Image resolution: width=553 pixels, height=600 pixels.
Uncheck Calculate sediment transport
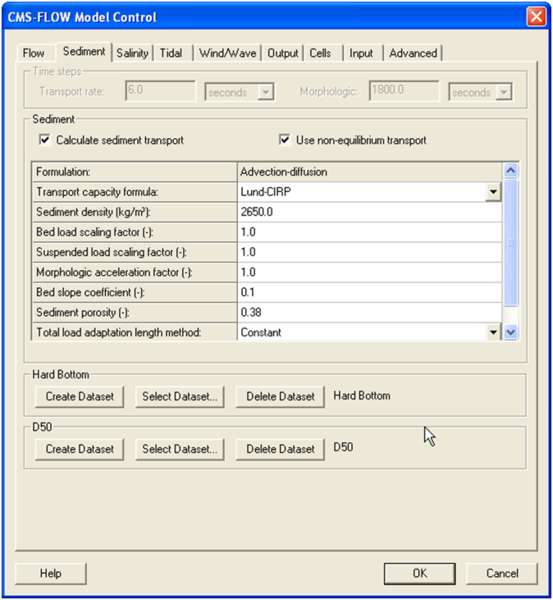45,140
